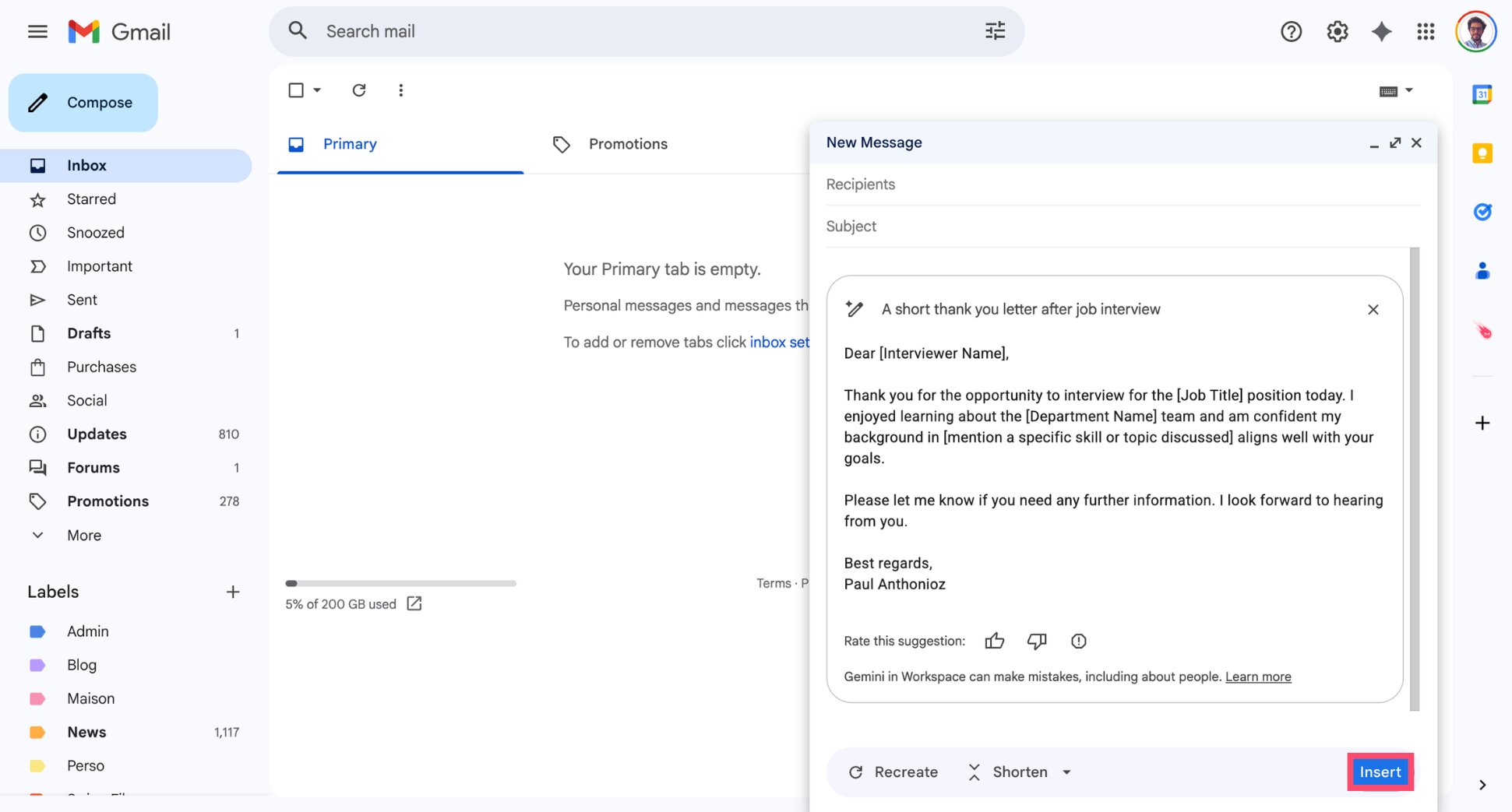Image resolution: width=1512 pixels, height=812 pixels.
Task: Switch to the Promotions tab
Action: 628,143
